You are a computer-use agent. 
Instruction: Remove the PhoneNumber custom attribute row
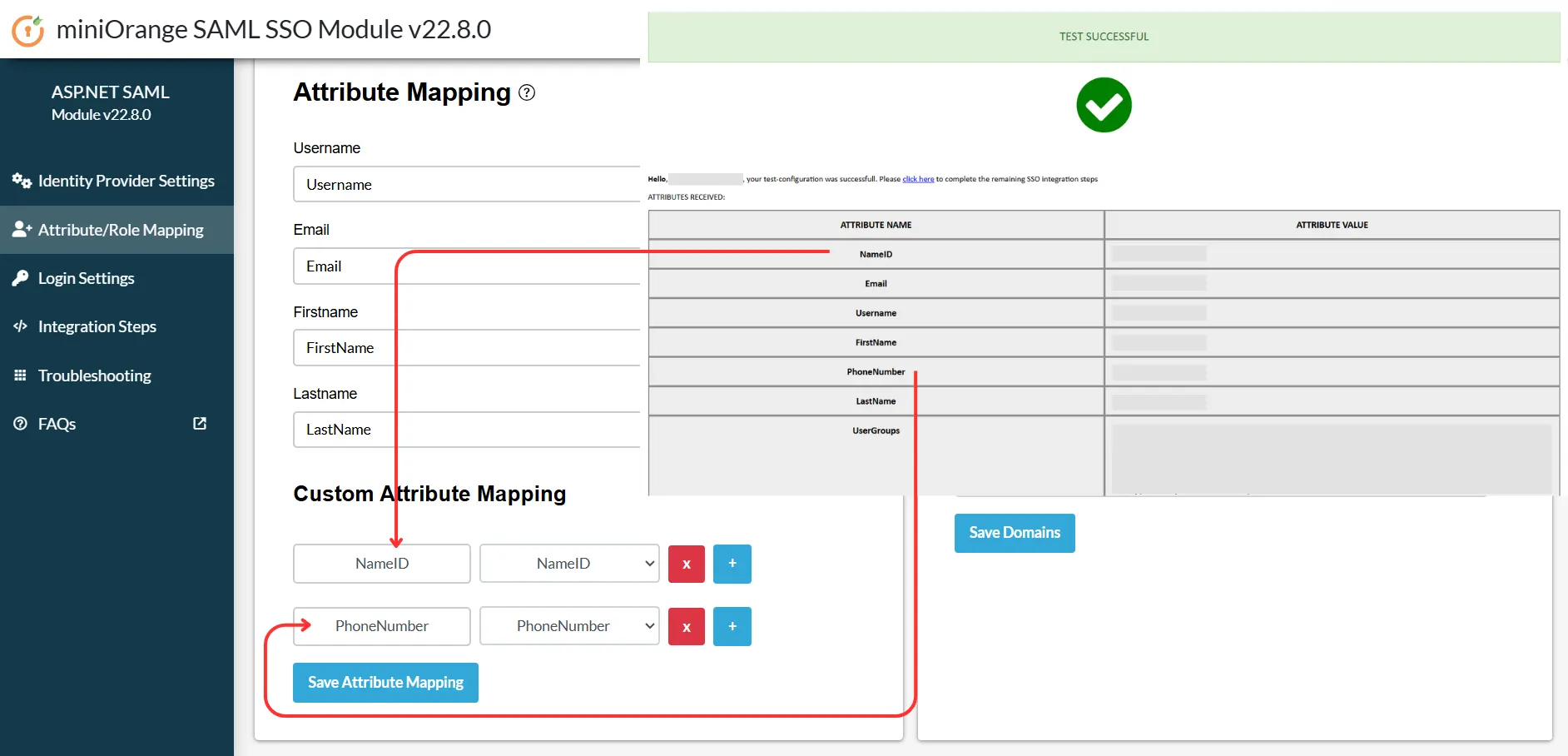click(x=687, y=626)
